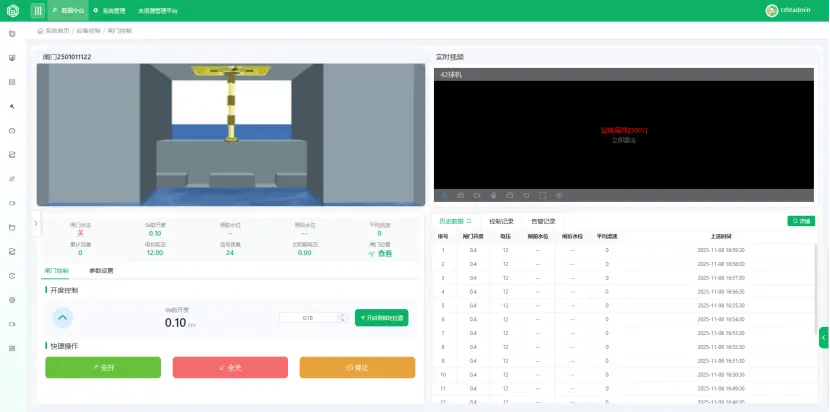Click 设备控制 in the breadcrumb
This screenshot has height=412, width=830.
[x=88, y=31]
